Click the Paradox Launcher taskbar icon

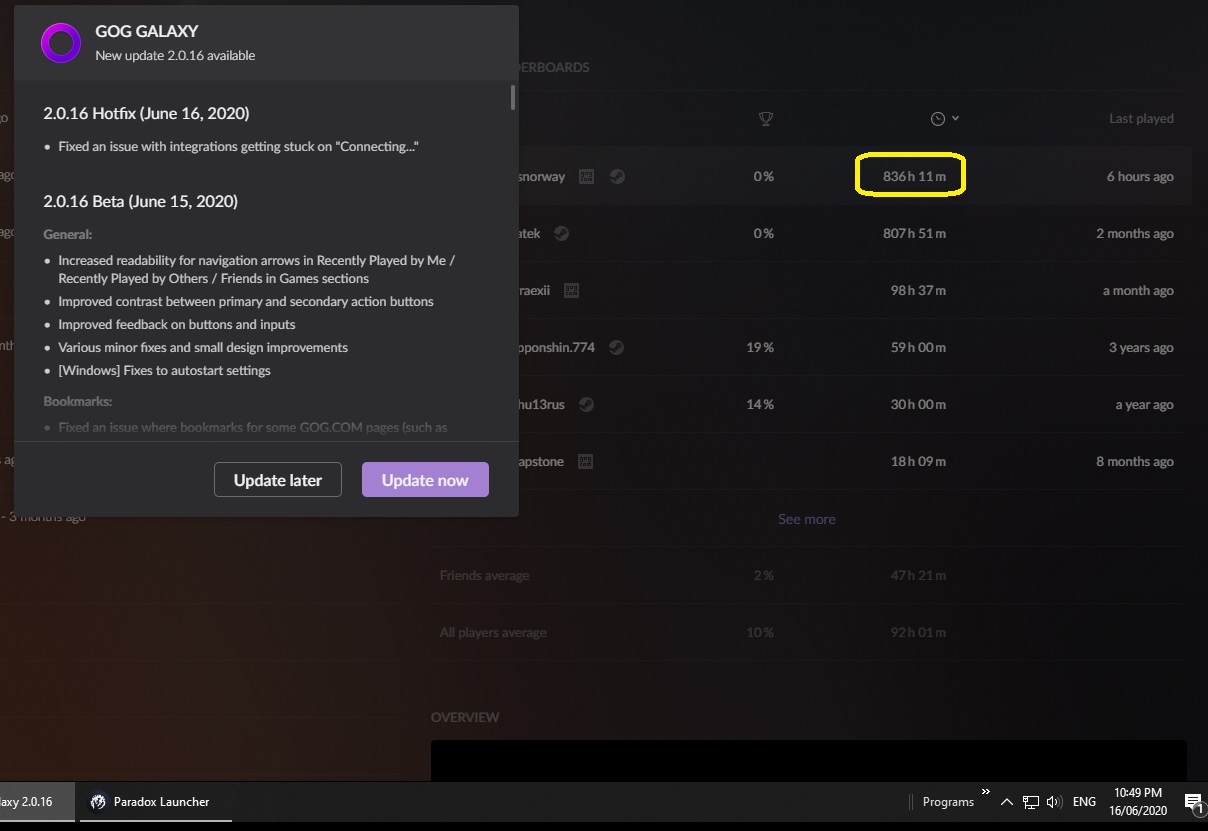[x=98, y=802]
